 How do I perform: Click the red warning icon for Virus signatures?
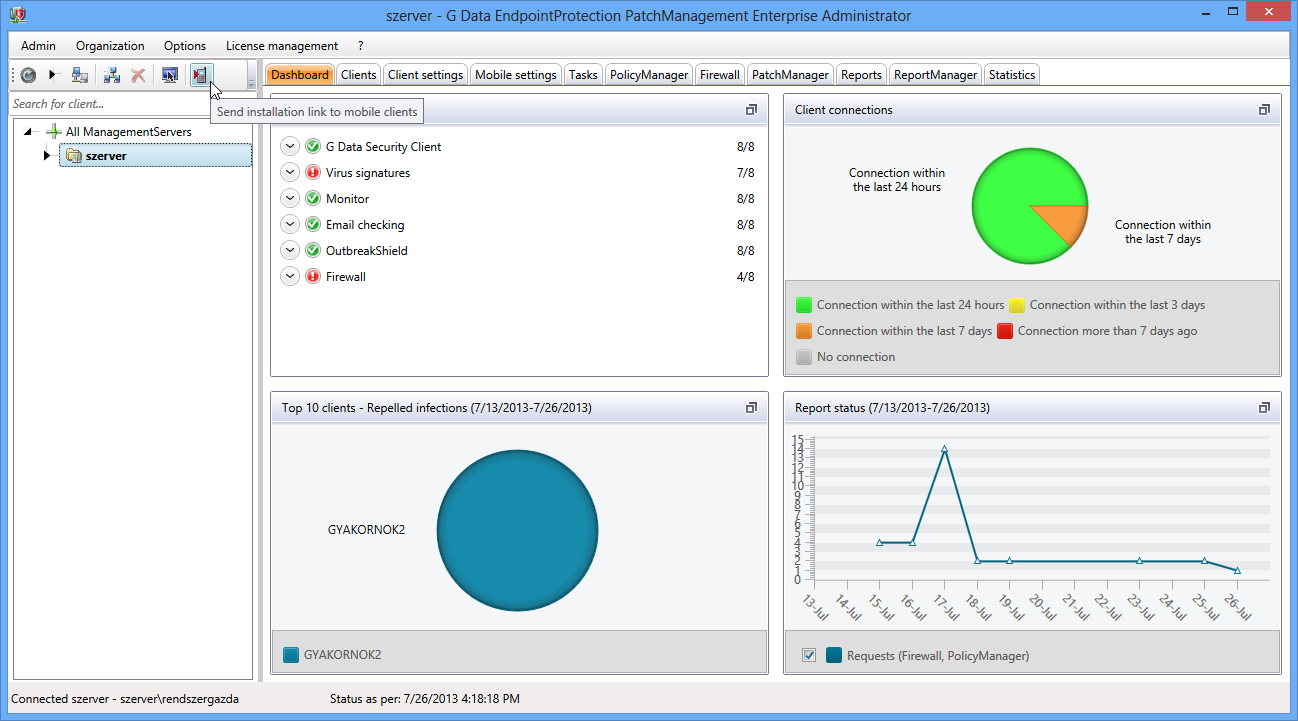313,173
